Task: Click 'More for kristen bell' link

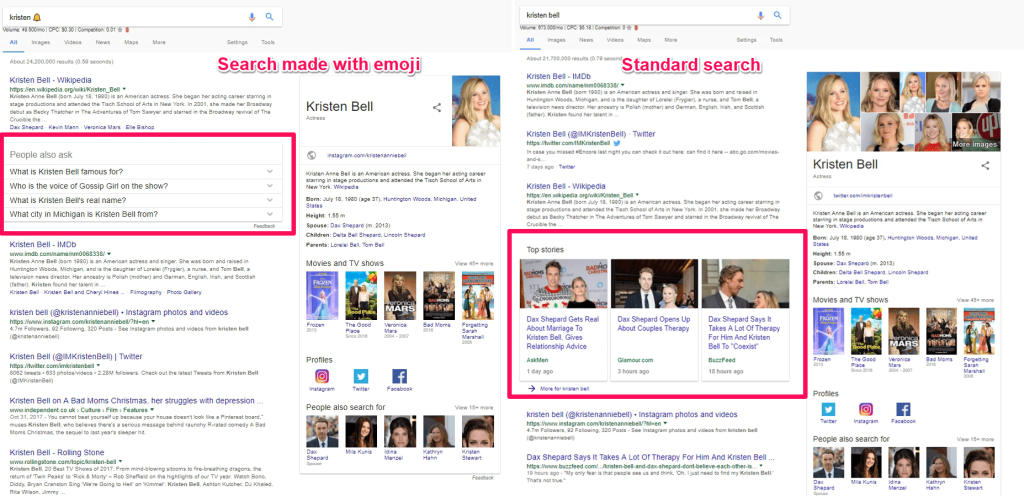Action: (564, 388)
